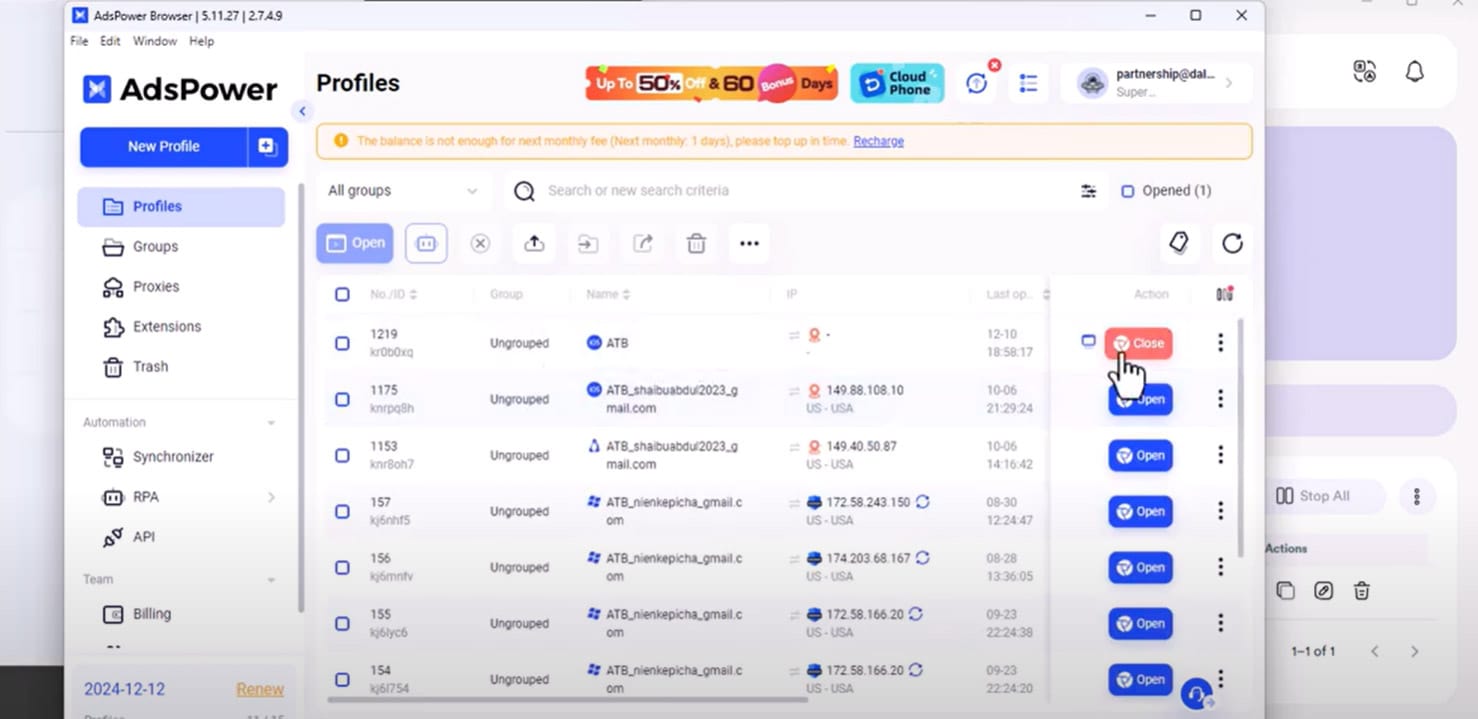Open the File menu
This screenshot has height=719, width=1478.
[79, 41]
